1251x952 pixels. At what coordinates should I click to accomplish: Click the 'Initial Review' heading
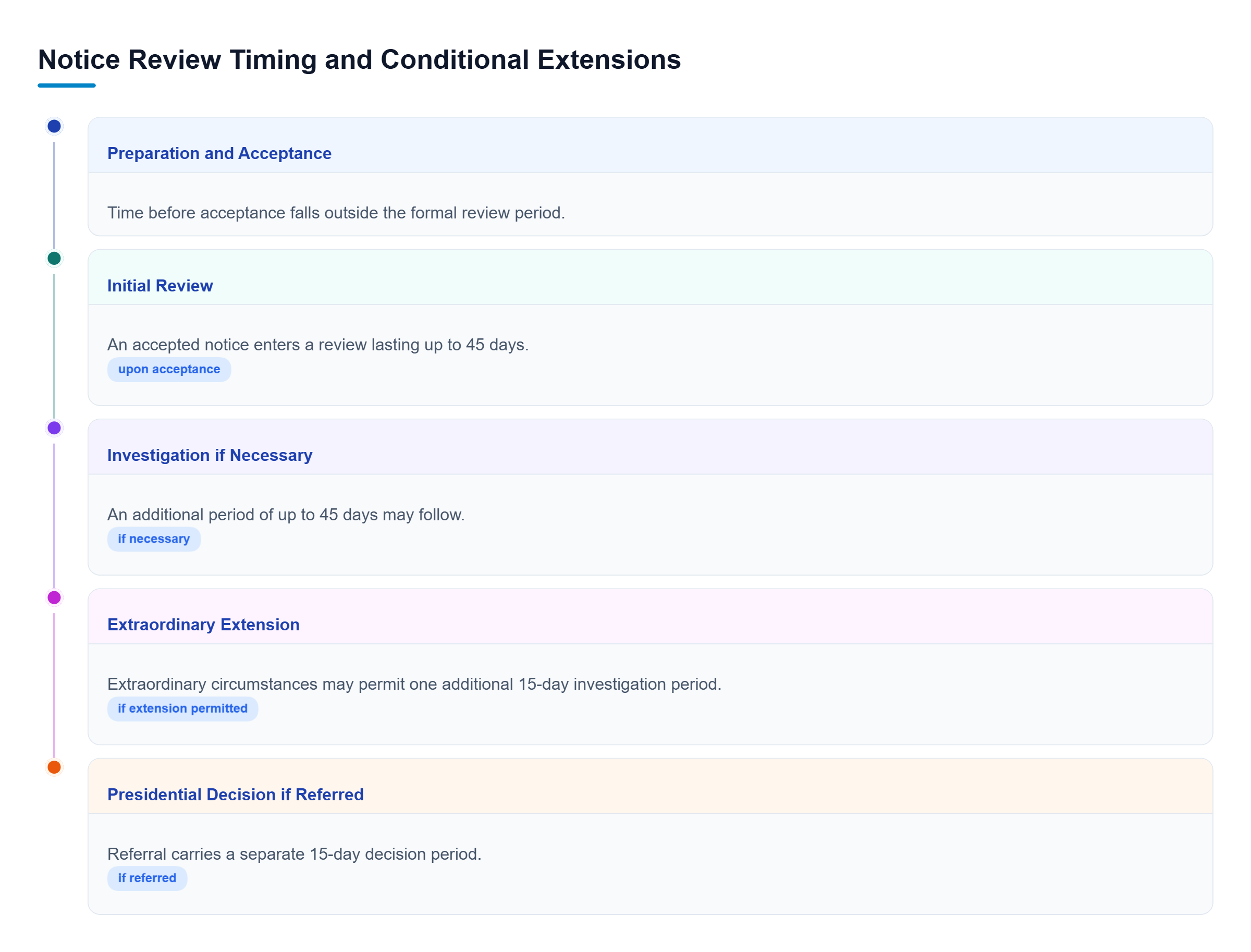[x=161, y=286]
